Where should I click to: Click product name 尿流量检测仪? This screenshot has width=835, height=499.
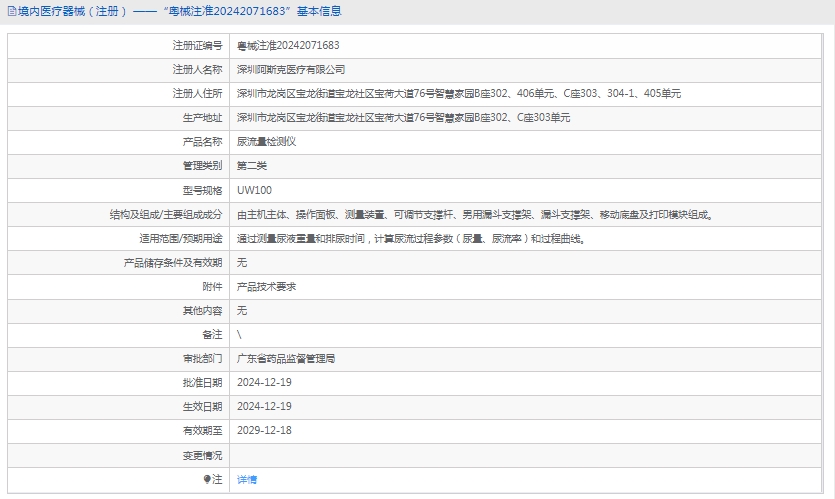(x=266, y=141)
